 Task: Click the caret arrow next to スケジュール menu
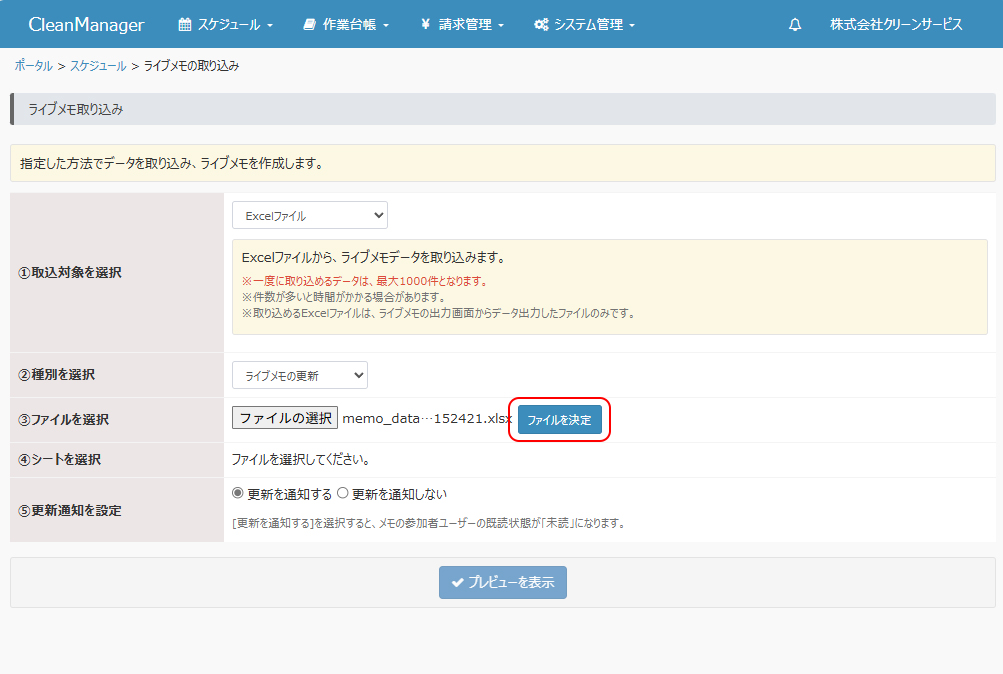pyautogui.click(x=270, y=25)
